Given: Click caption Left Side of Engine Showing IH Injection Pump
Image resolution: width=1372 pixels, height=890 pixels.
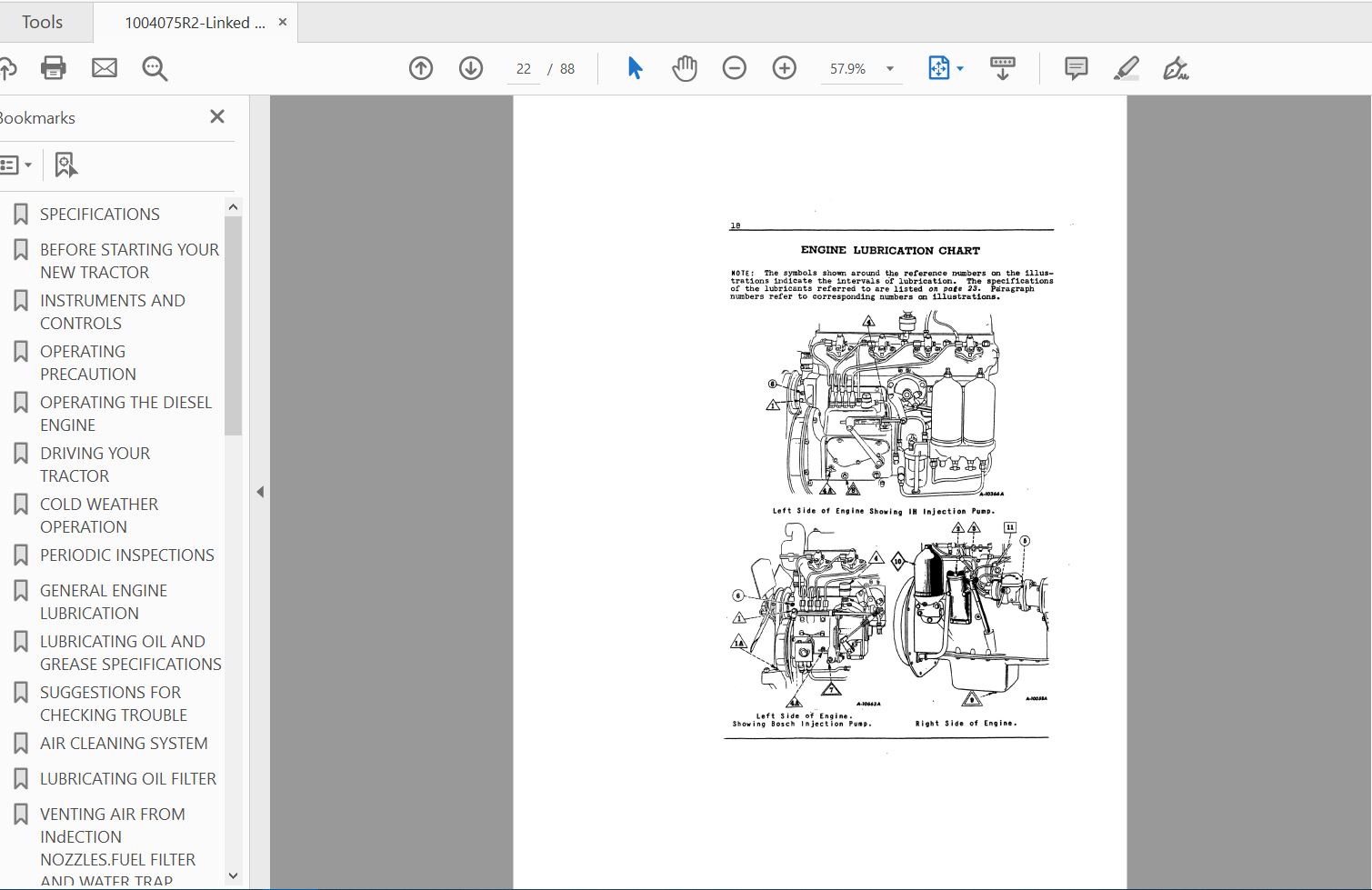Looking at the screenshot, I should pyautogui.click(x=884, y=511).
